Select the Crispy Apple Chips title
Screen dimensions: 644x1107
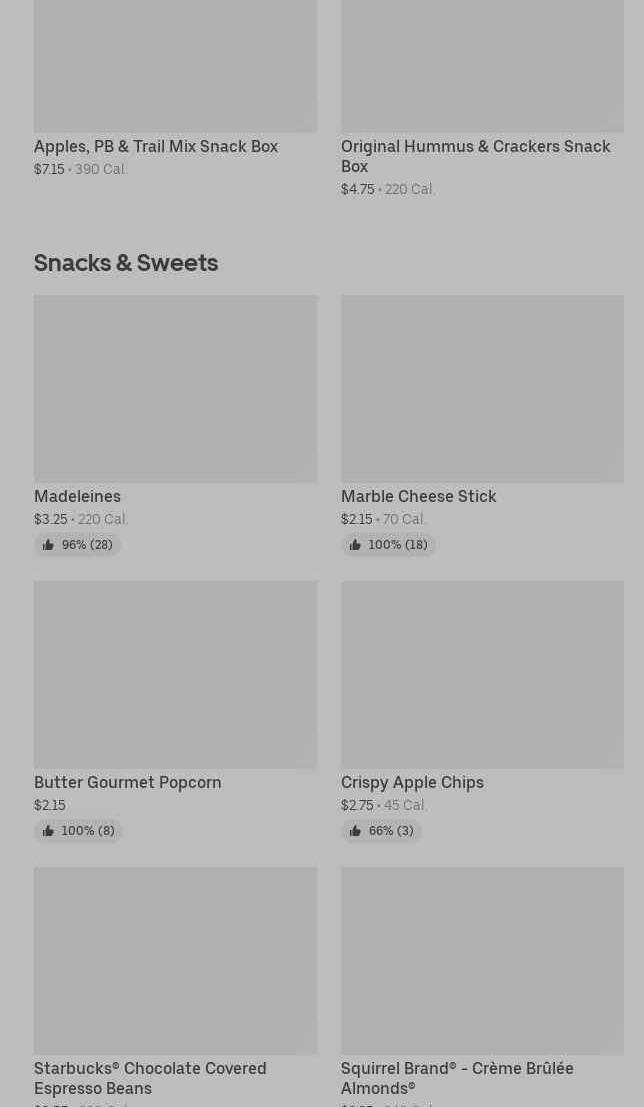pyautogui.click(x=412, y=782)
